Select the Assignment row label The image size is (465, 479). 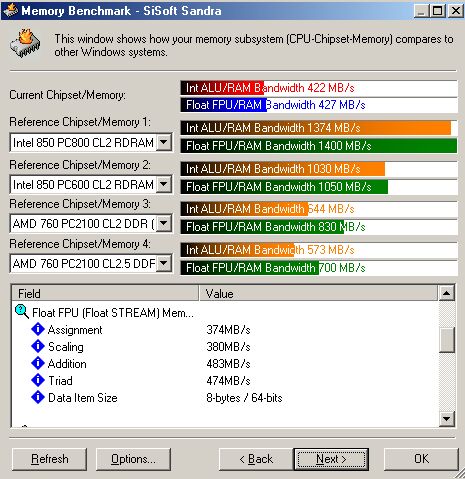[x=75, y=330]
